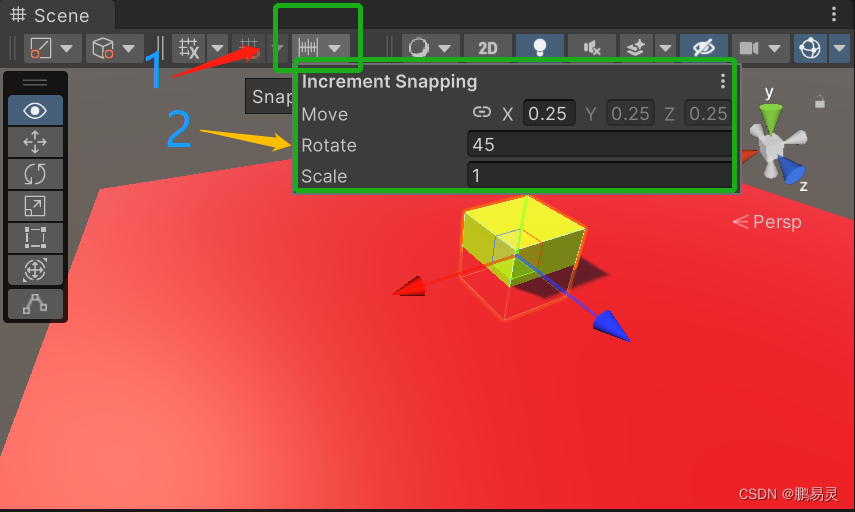
Task: Click the Scale label
Action: (324, 177)
